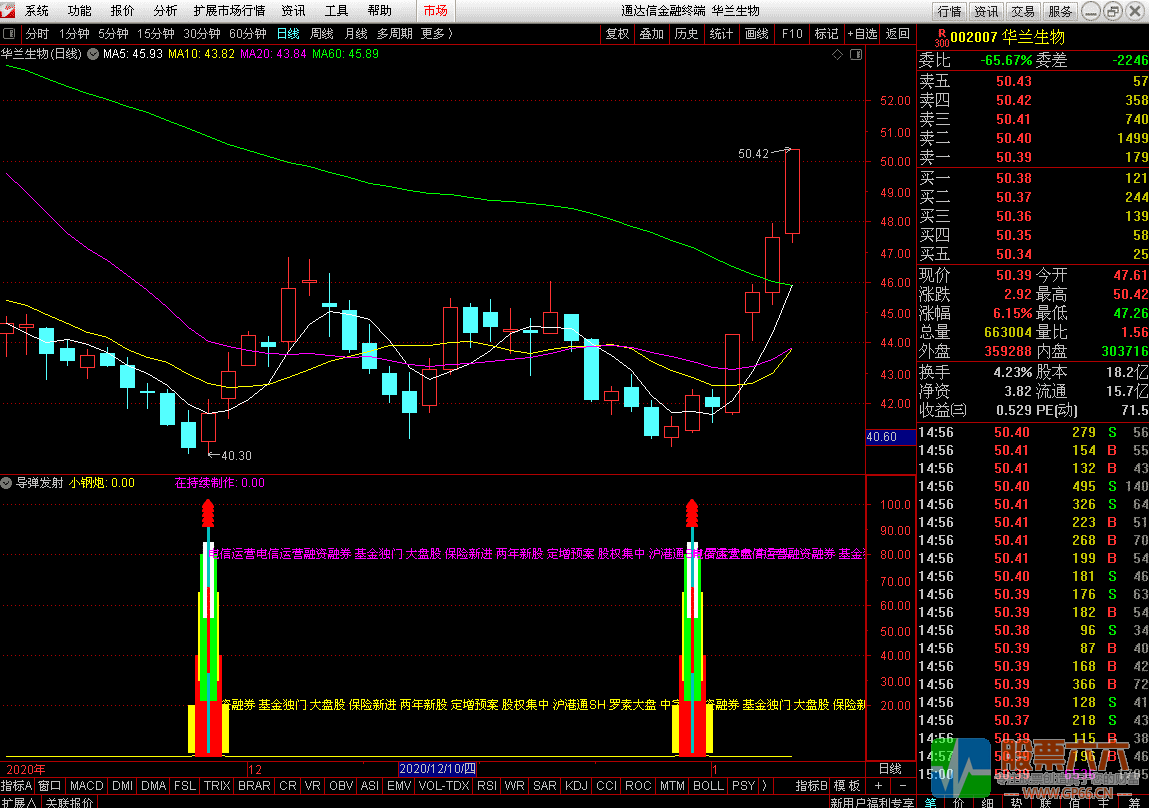Select the MACD indicator tab
The image size is (1149, 808).
coord(86,786)
